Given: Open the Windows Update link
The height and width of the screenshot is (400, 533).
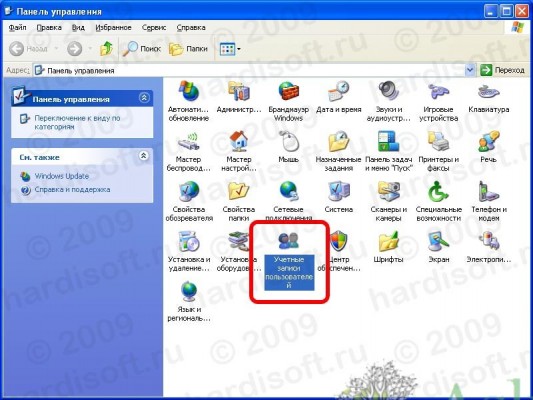Looking at the screenshot, I should [x=62, y=176].
